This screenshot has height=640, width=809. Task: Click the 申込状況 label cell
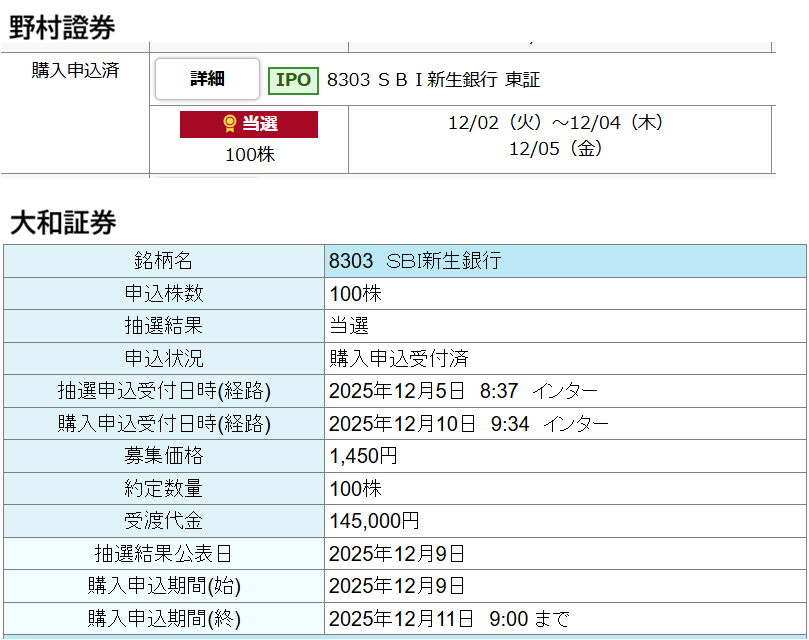pos(164,359)
